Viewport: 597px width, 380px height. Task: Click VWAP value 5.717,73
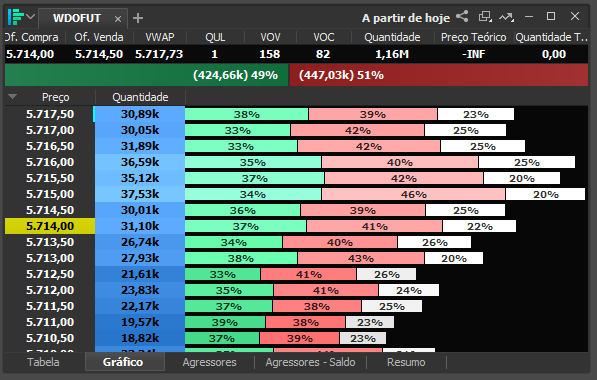click(x=159, y=54)
